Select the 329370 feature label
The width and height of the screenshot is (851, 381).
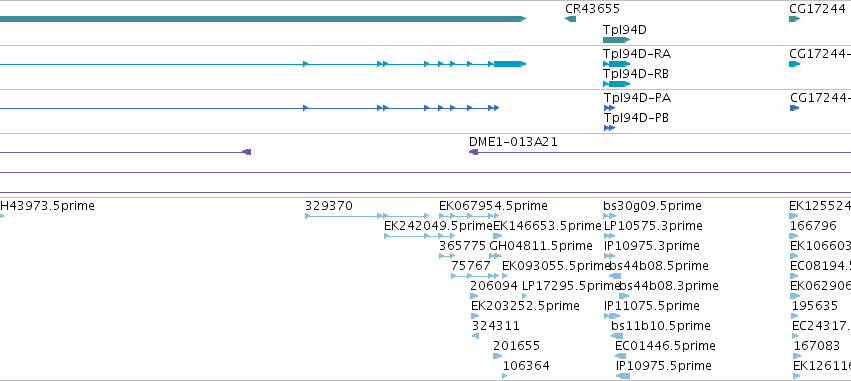point(328,206)
